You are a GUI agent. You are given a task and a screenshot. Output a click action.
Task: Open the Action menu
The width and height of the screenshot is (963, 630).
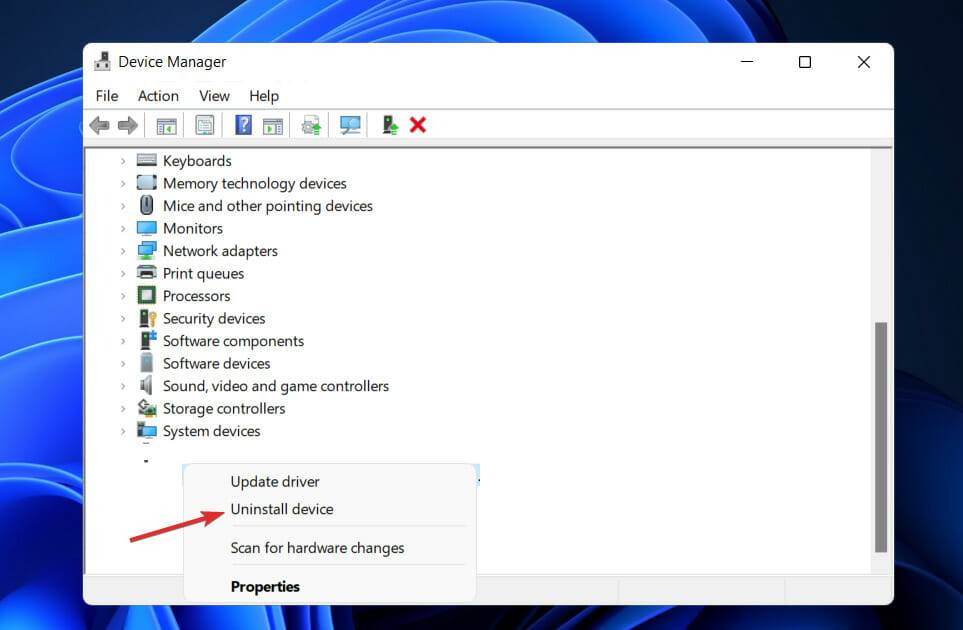tap(158, 96)
